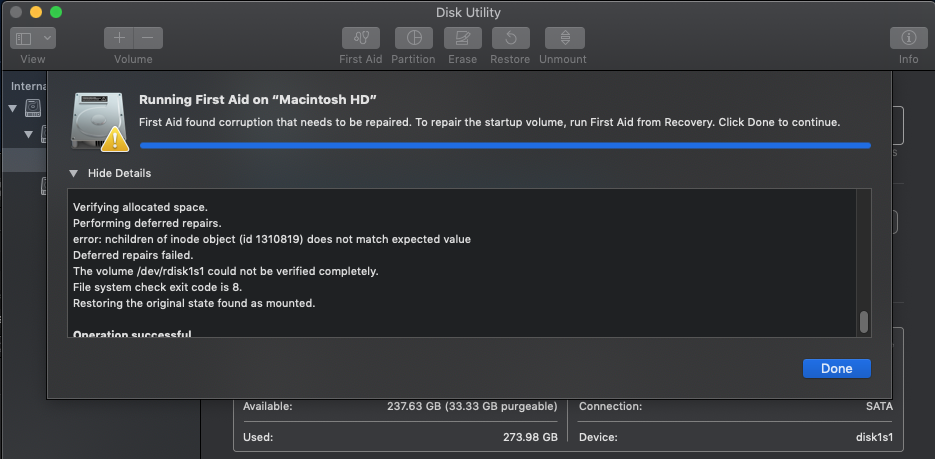Select the top internal disk icon in the sidebar
Viewport: 935px width, 459px height.
coord(33,108)
